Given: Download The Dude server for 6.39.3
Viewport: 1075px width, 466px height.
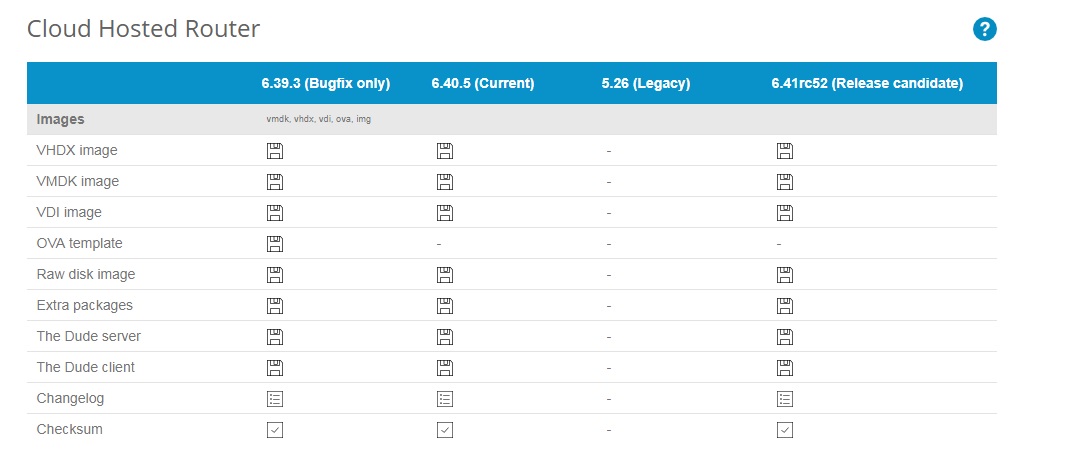Looking at the screenshot, I should click(274, 336).
